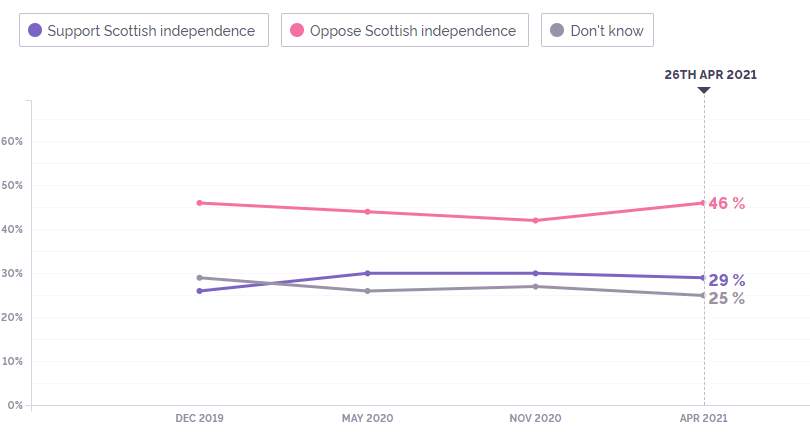The image size is (810, 441).
Task: Click the pink Oppose point at Dec 2019
Action: (x=199, y=203)
